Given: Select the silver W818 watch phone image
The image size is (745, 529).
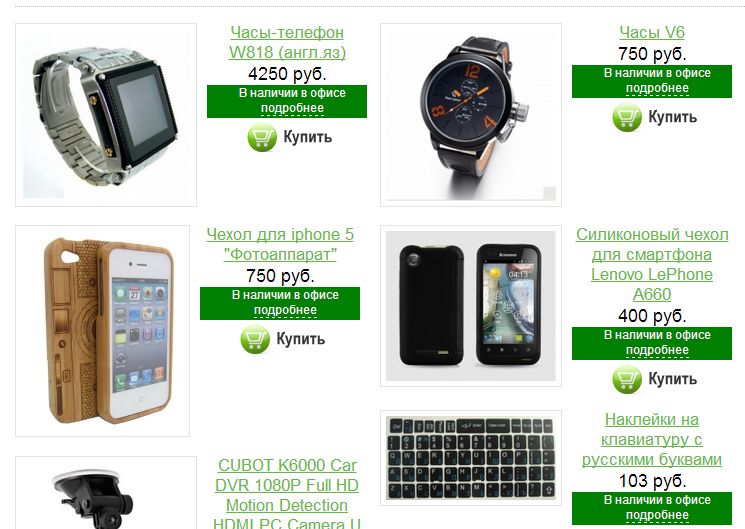Looking at the screenshot, I should [106, 115].
